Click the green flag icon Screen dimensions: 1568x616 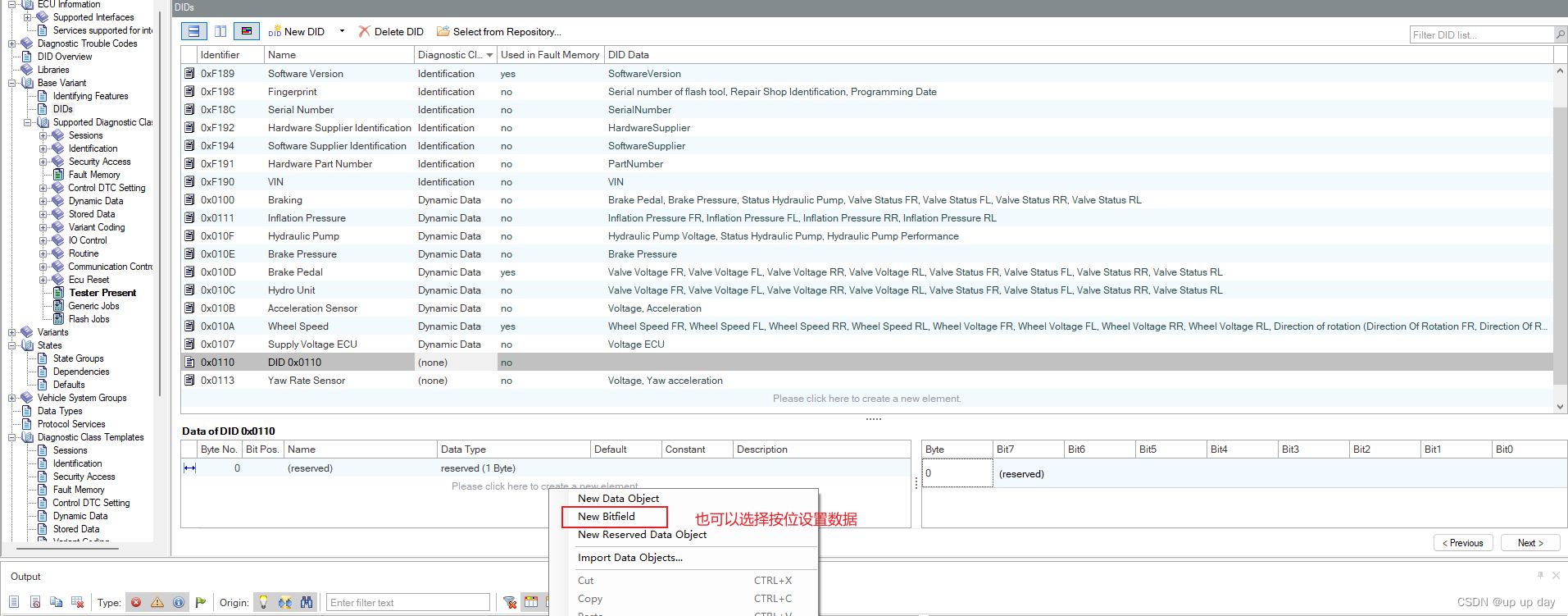201,602
